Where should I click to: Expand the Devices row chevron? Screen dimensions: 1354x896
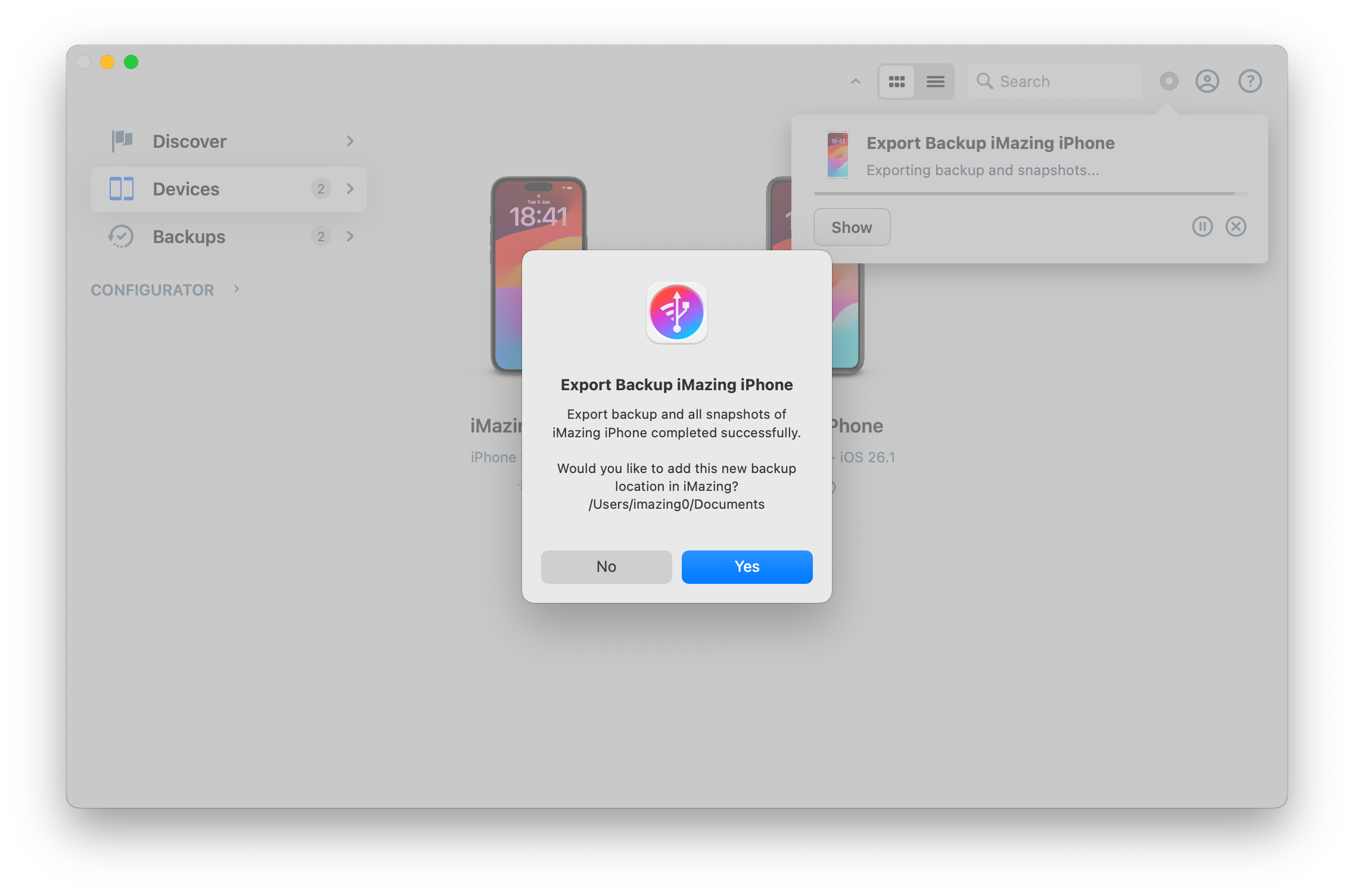coord(350,189)
